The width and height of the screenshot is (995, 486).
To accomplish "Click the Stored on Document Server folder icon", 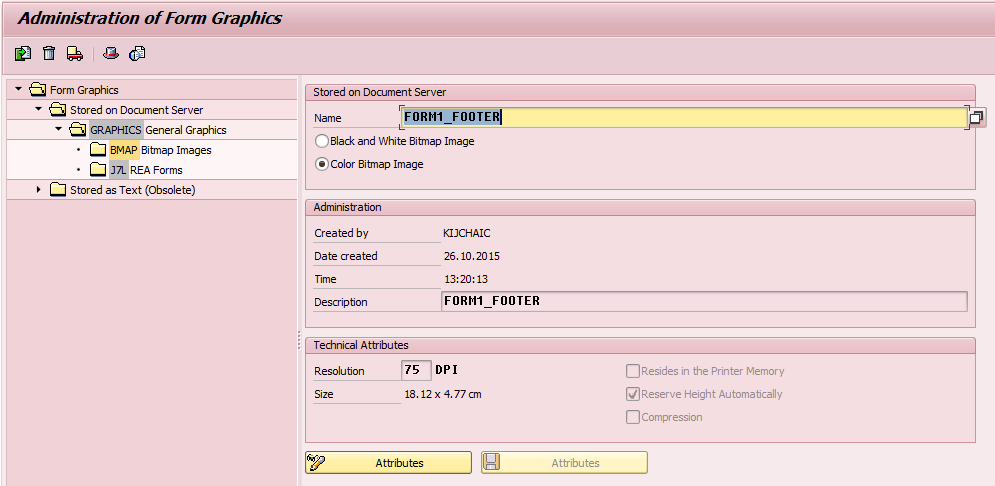I will (x=58, y=110).
